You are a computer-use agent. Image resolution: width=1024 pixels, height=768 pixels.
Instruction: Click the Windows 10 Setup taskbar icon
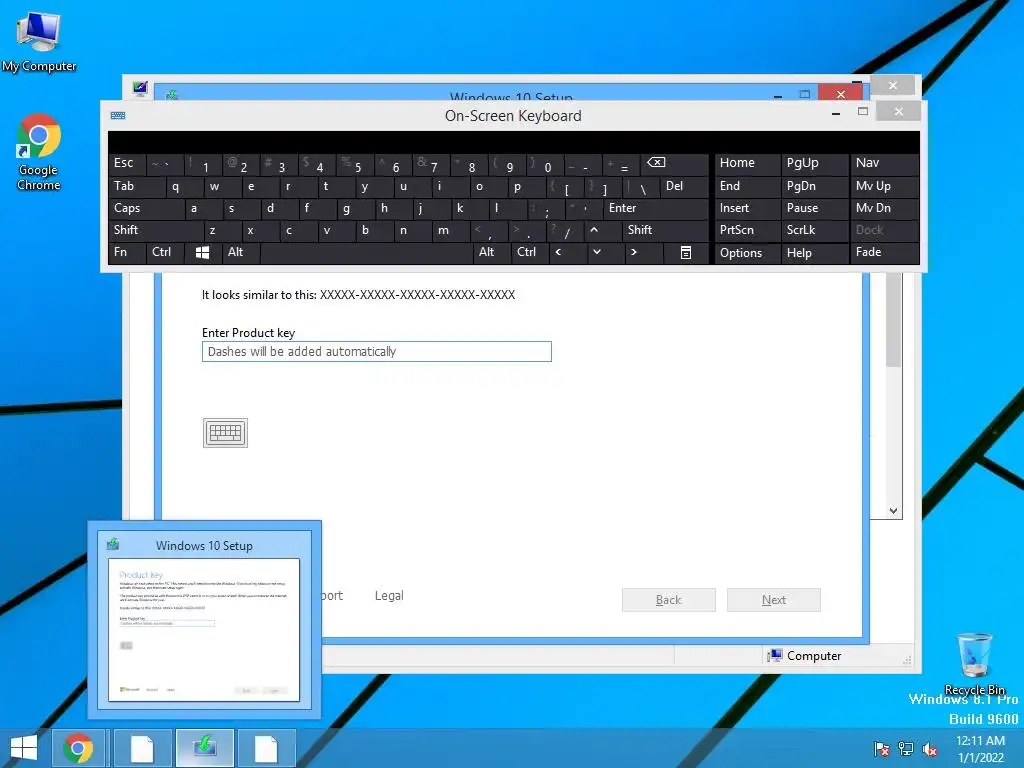pyautogui.click(x=204, y=748)
